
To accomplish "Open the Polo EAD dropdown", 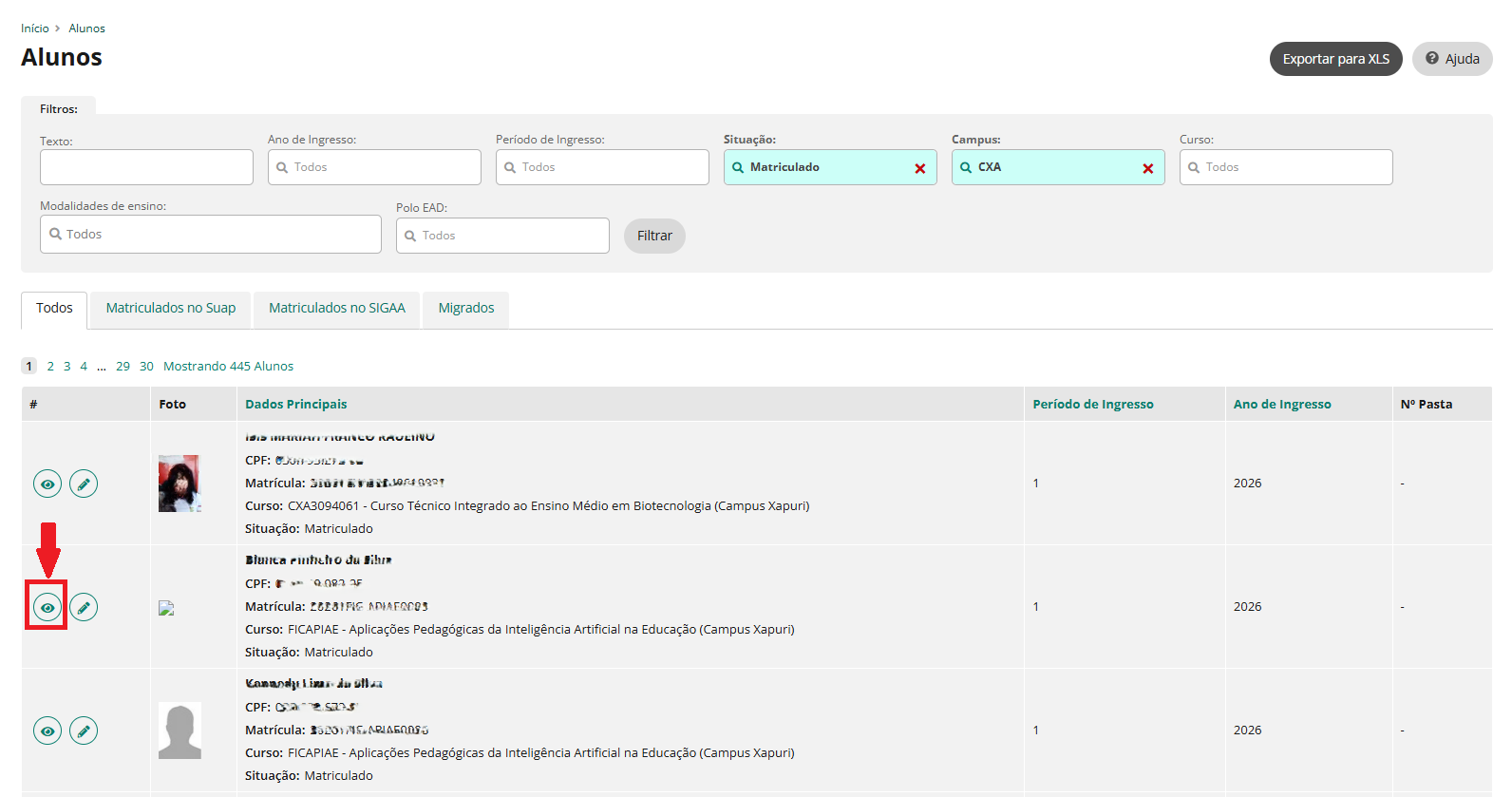I will 502,236.
